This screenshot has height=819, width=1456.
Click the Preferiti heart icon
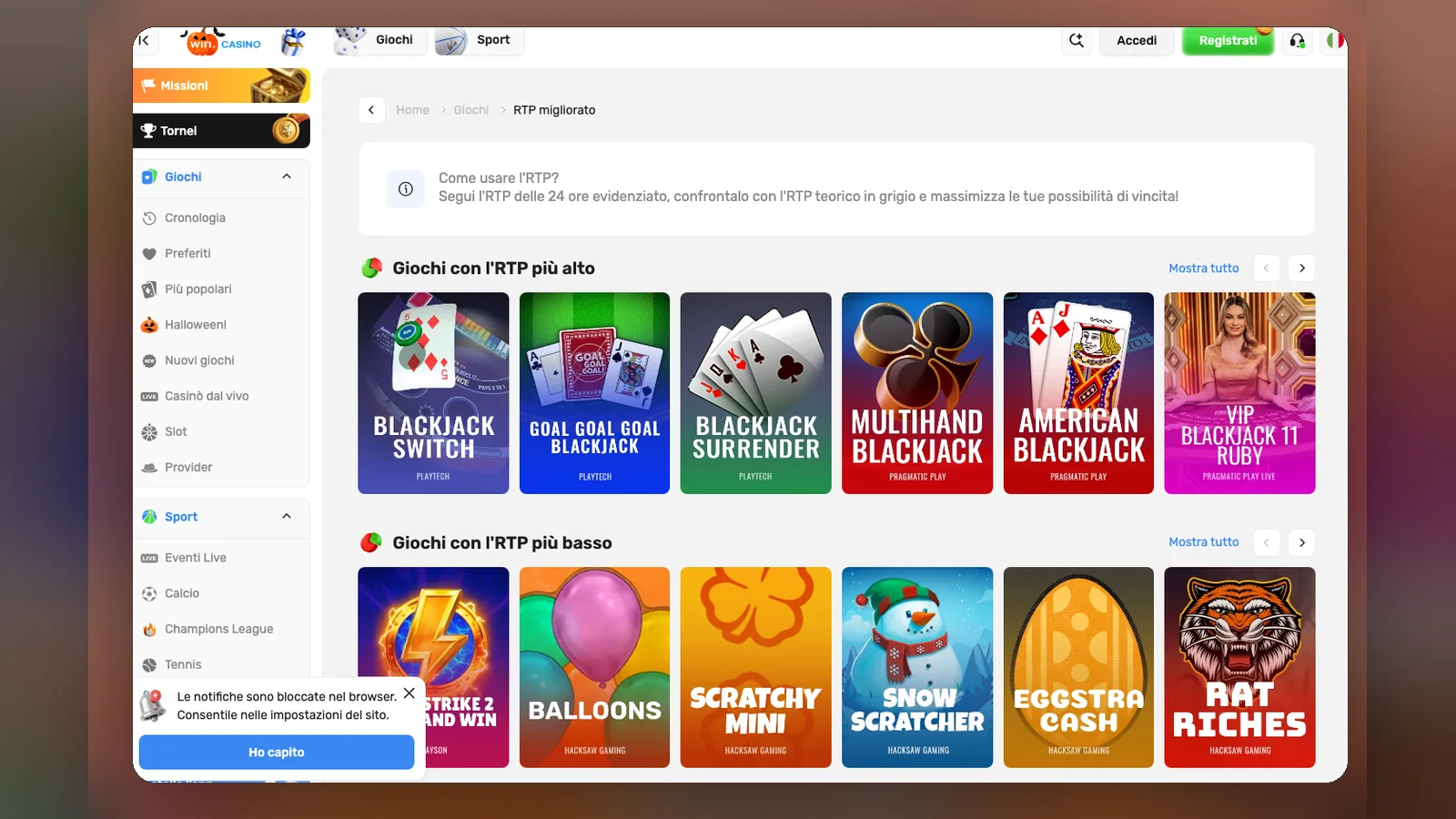click(x=149, y=254)
